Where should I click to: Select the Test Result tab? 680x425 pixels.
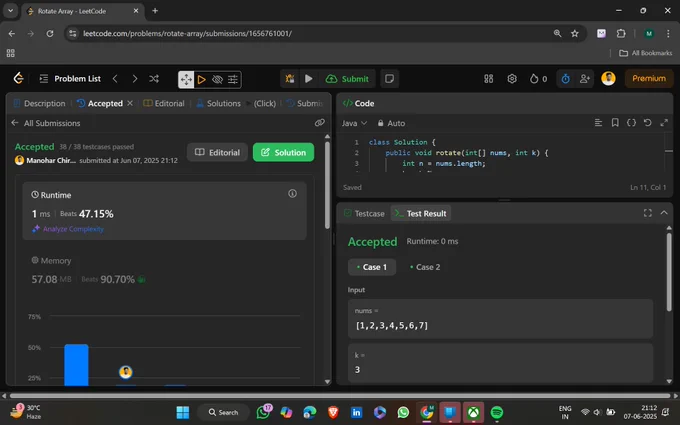point(421,213)
